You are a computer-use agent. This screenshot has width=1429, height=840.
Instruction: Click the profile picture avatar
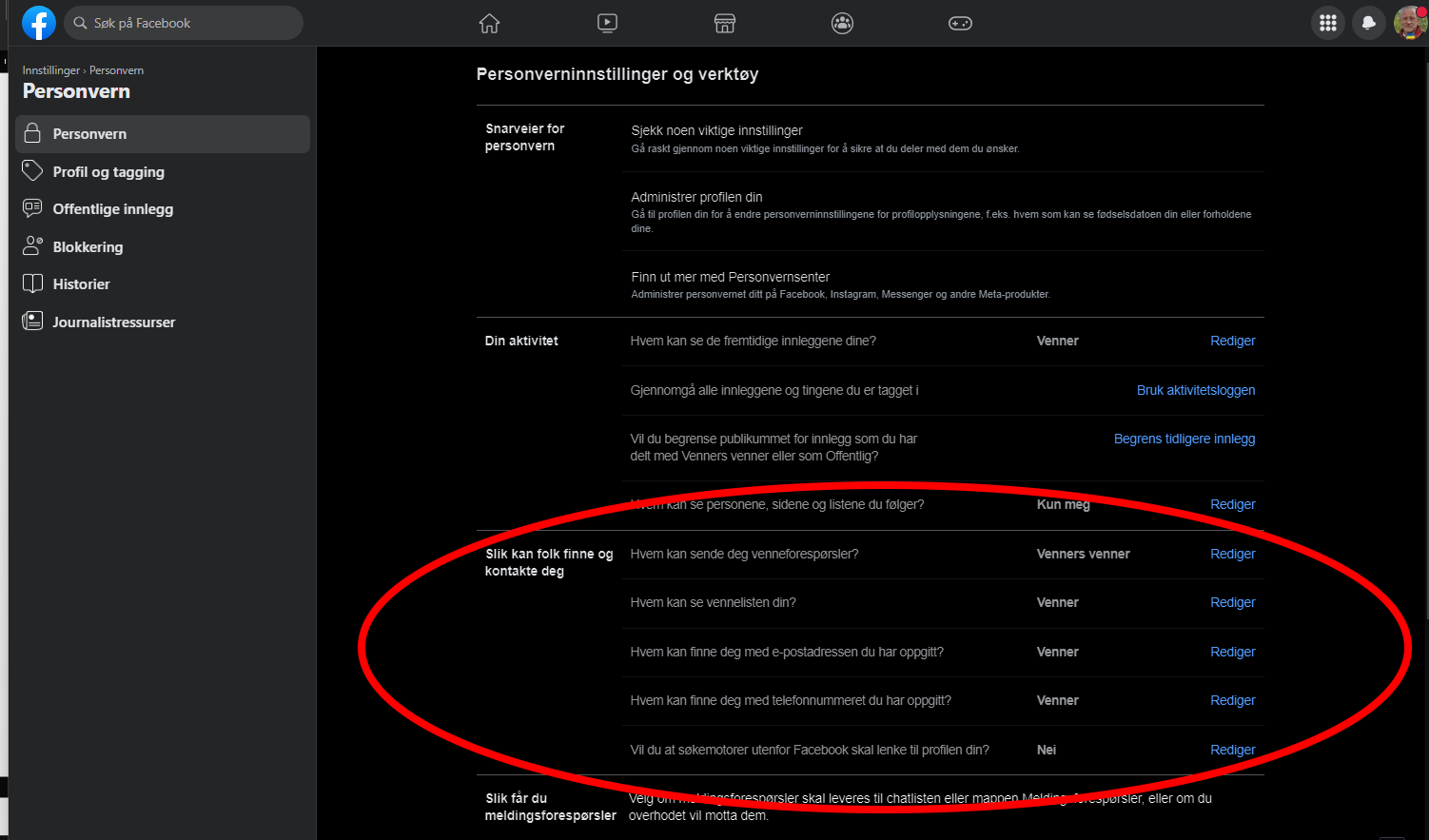1409,23
